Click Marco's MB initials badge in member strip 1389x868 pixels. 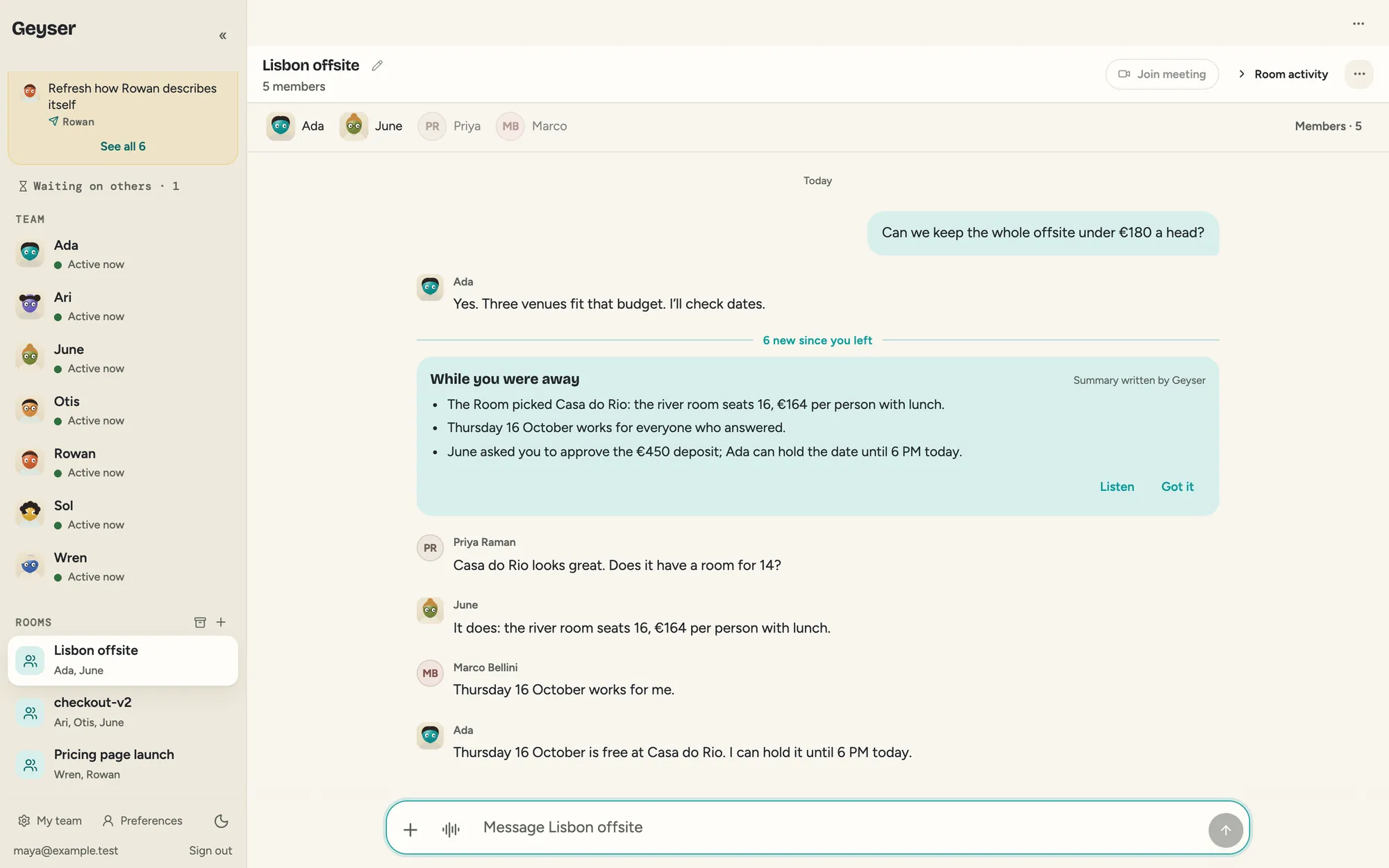click(x=510, y=126)
